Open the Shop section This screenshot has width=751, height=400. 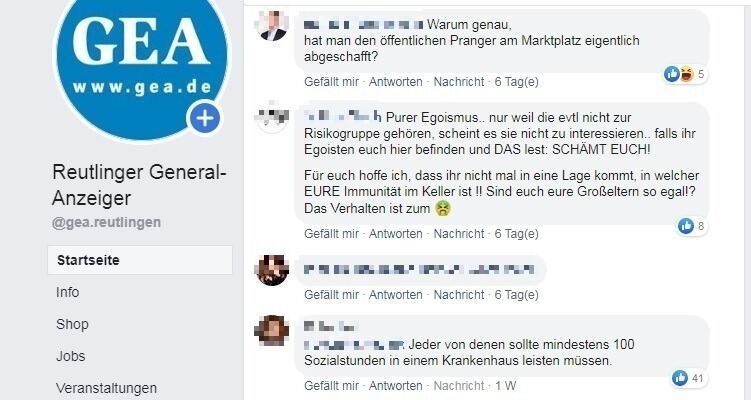point(72,324)
